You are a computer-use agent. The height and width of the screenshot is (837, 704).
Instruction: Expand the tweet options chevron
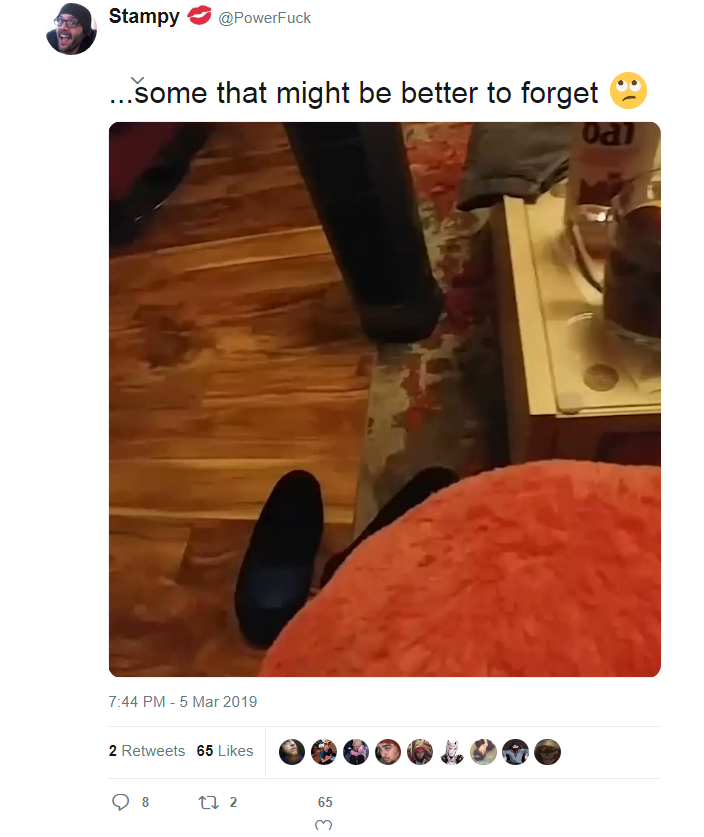(137, 80)
